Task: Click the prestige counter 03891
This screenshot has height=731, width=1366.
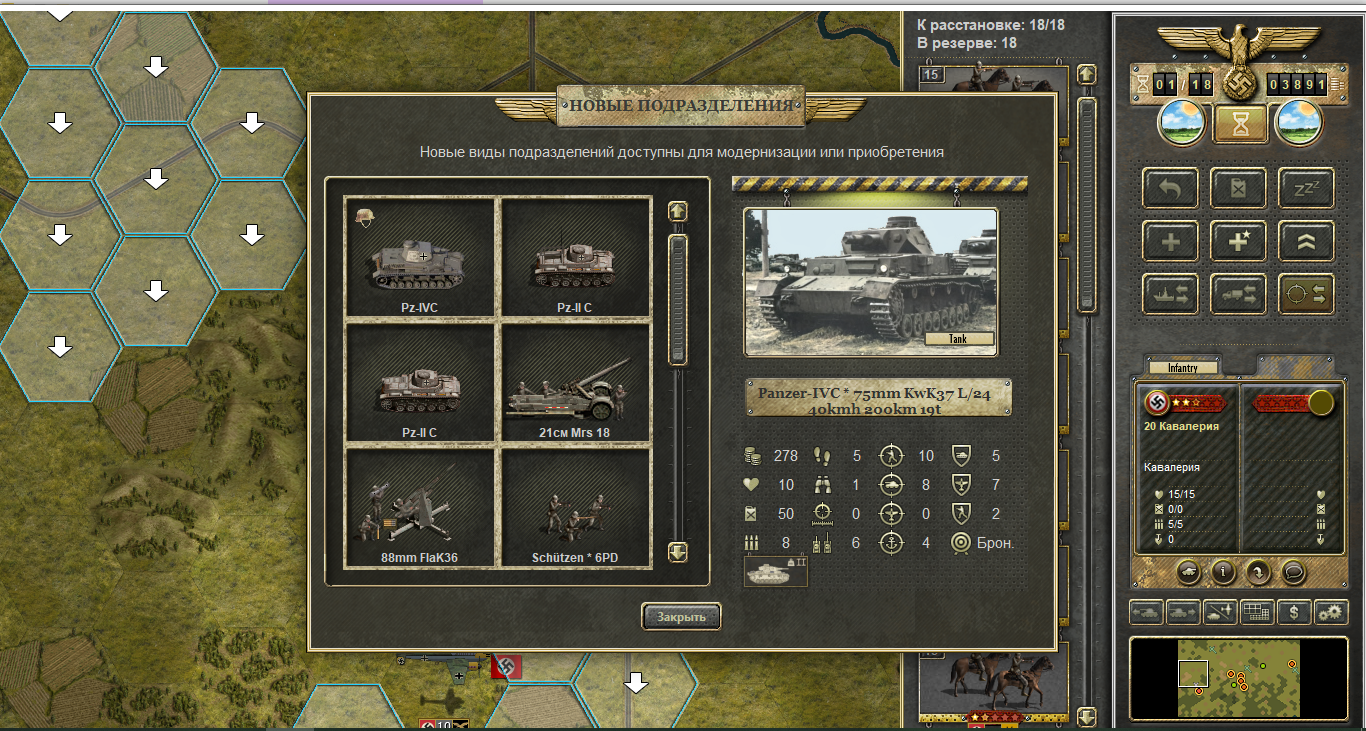Action: coord(1297,85)
